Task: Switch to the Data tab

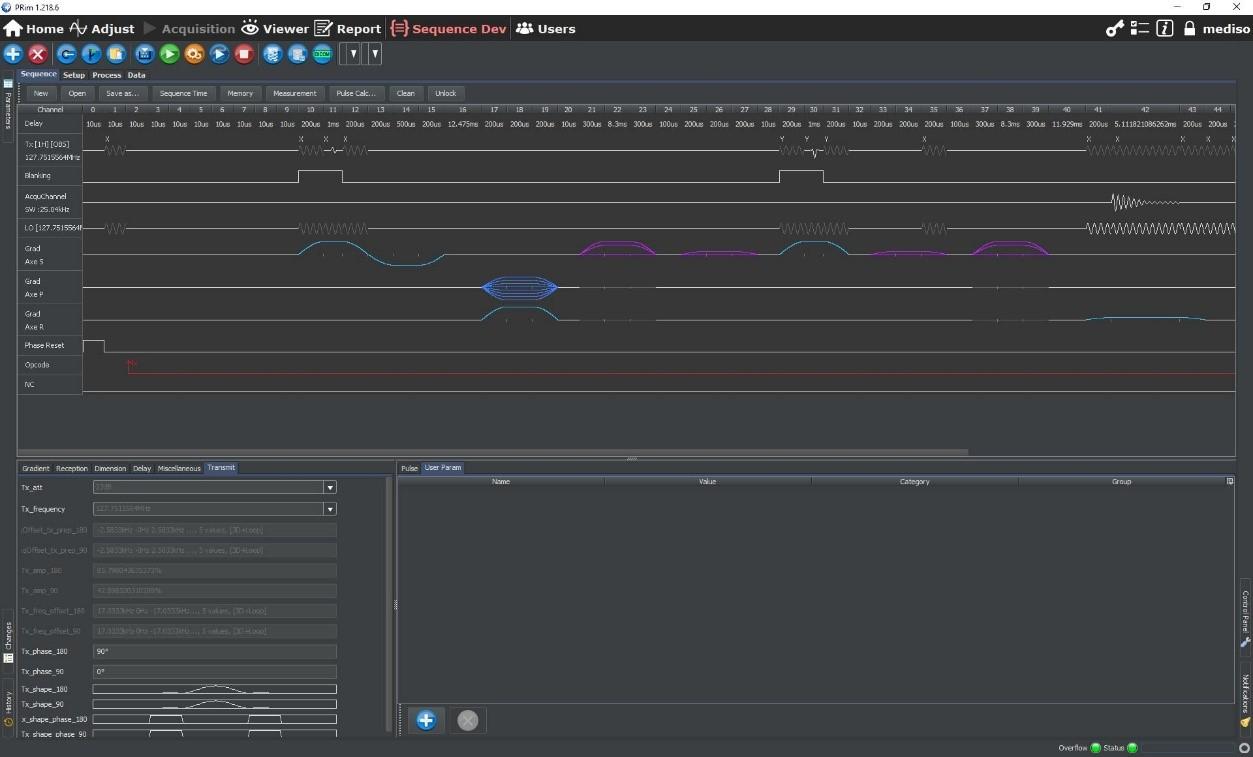Action: [136, 75]
